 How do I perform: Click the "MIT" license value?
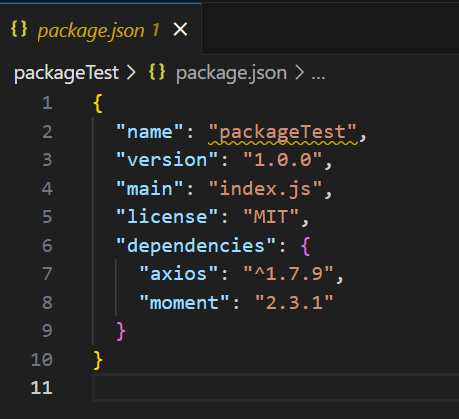tap(271, 217)
